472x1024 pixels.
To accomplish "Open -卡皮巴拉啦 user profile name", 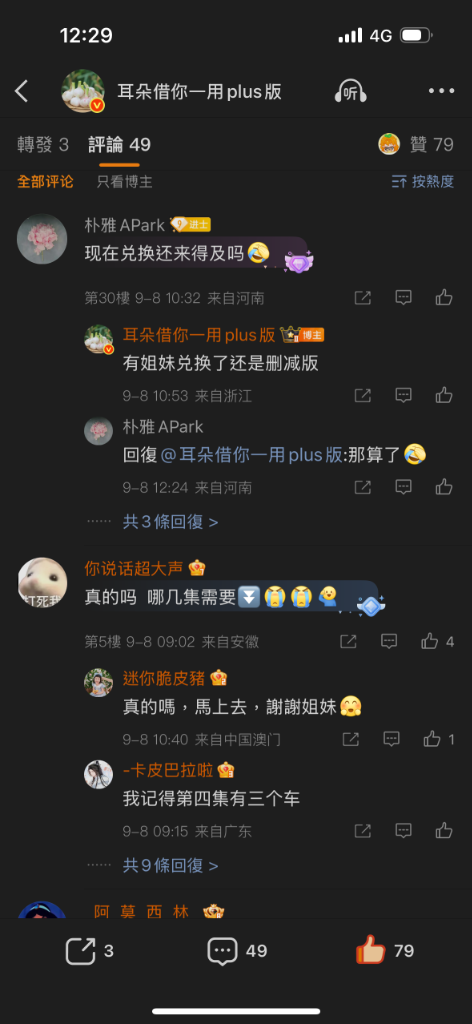I will point(168,770).
